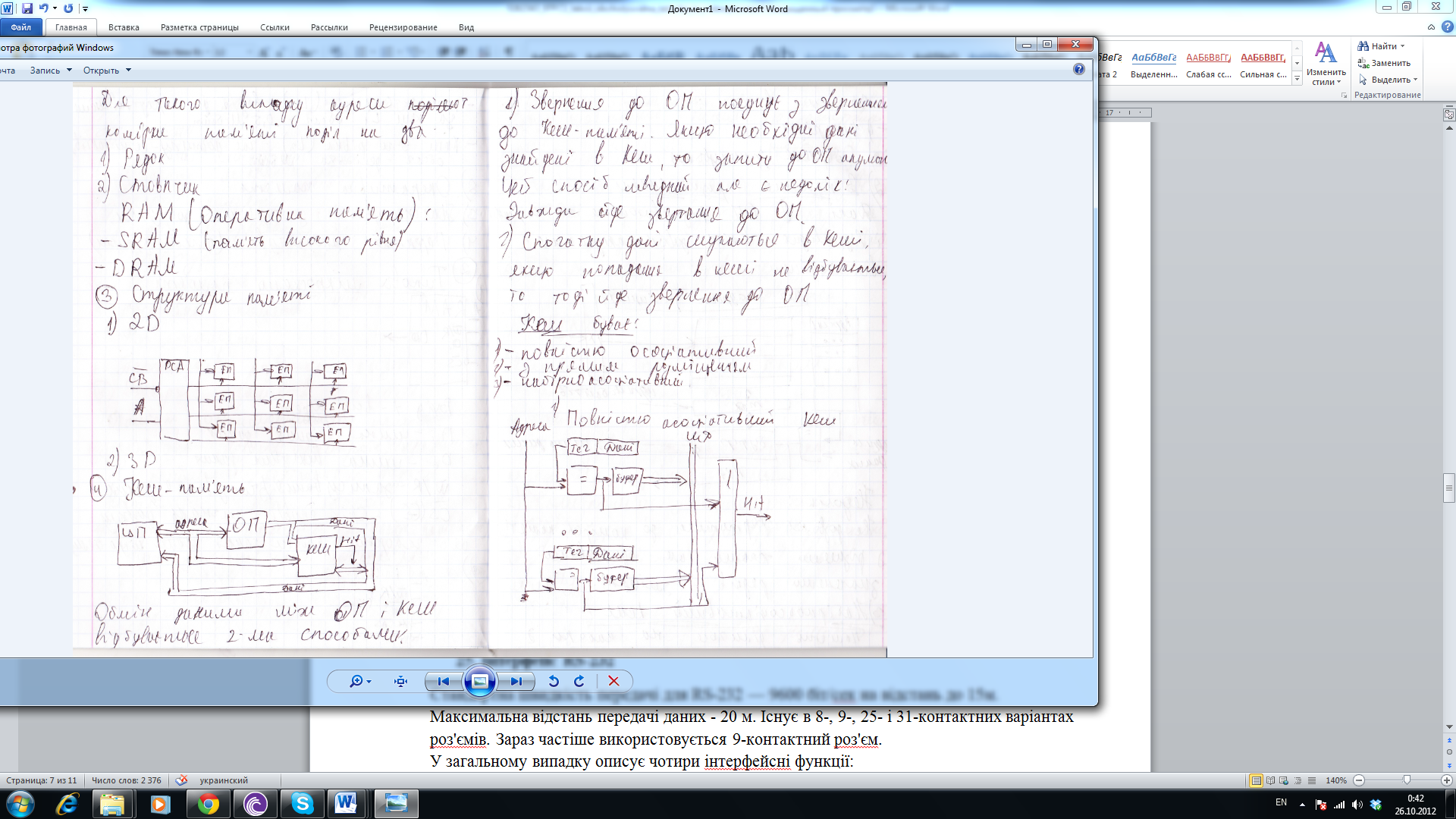Click the украинский language indicator
The height and width of the screenshot is (819, 1456).
[224, 780]
